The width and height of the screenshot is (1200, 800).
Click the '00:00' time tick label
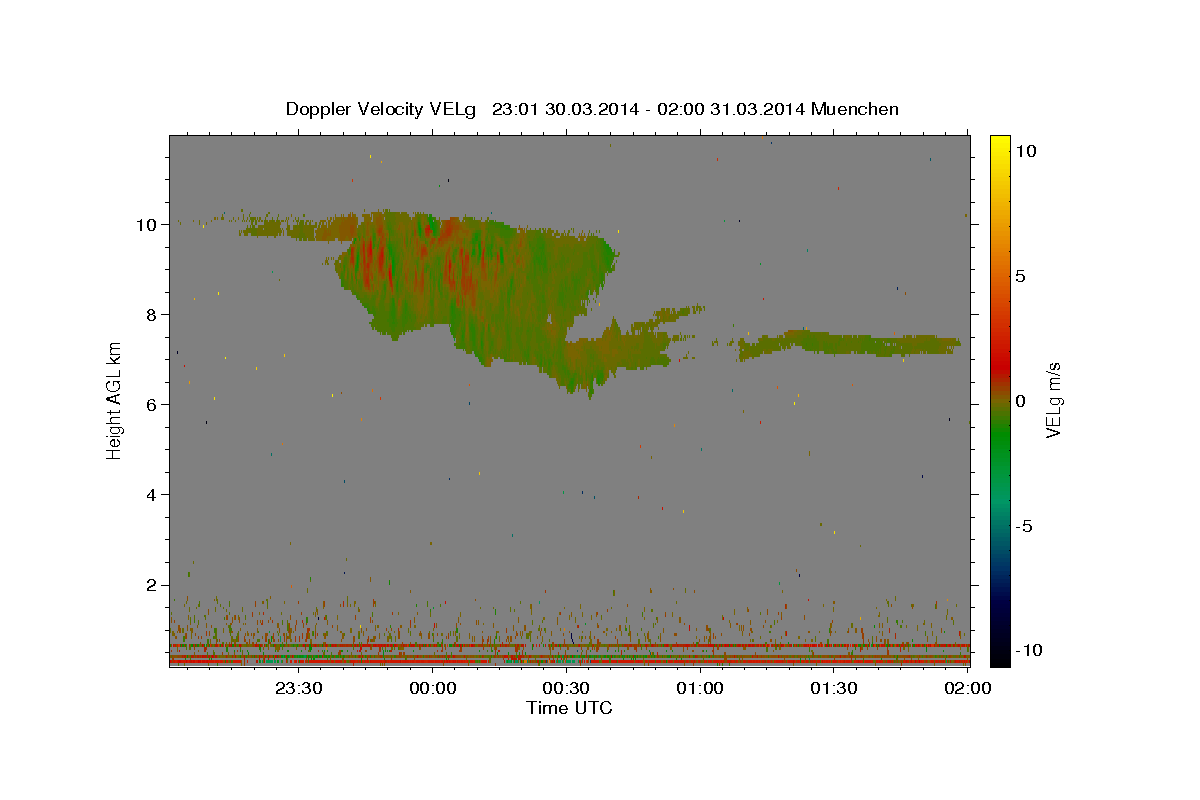pos(433,688)
